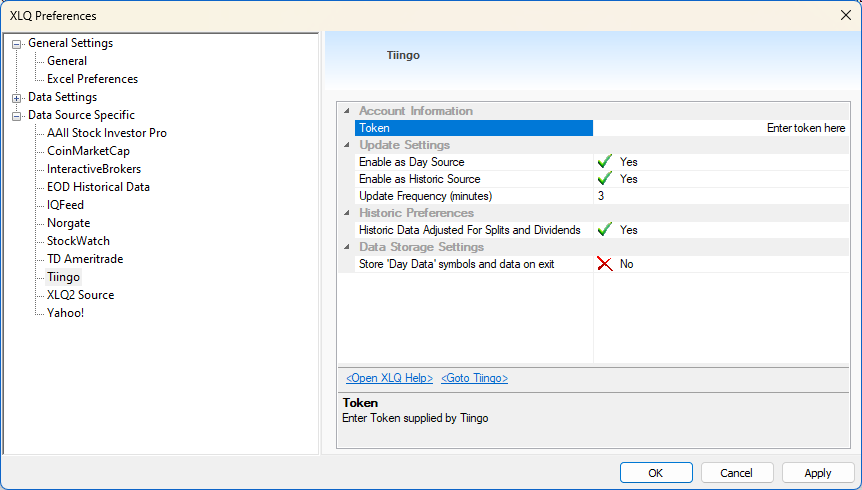The height and width of the screenshot is (490, 862).
Task: Select EOD Historical Data source
Action: (x=98, y=187)
